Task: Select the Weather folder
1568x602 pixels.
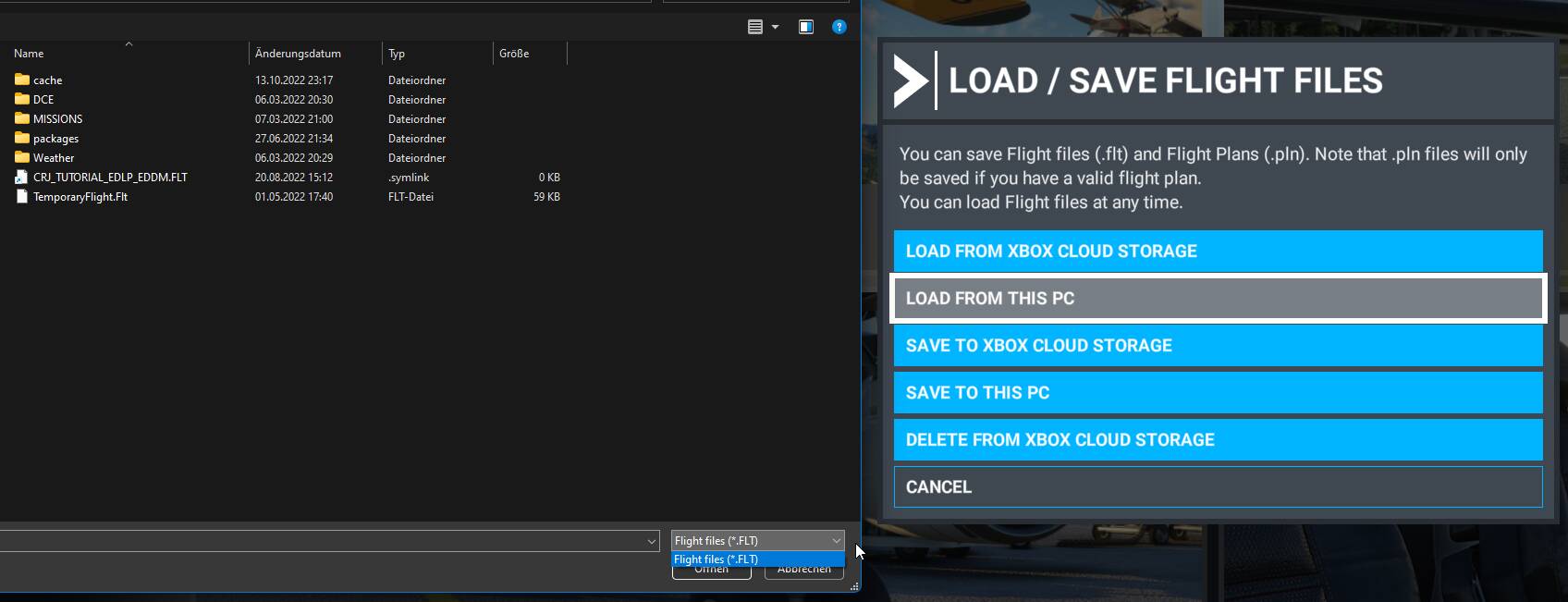Action: tap(54, 158)
